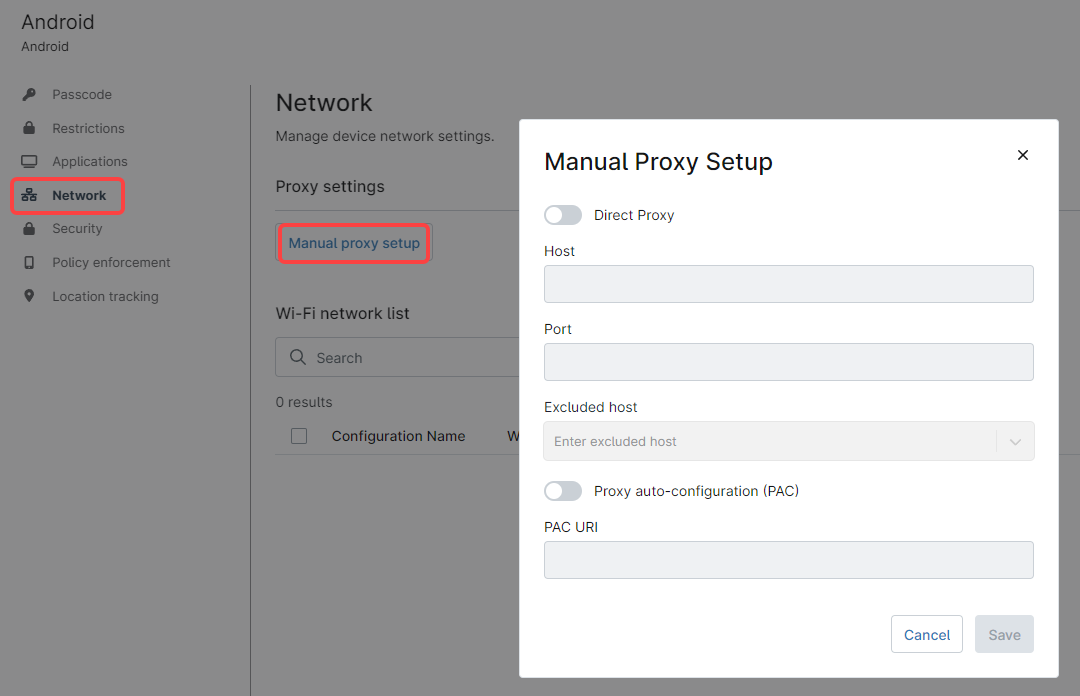Click the Cancel button in the dialog
Screen dimensions: 1080x696
click(926, 634)
